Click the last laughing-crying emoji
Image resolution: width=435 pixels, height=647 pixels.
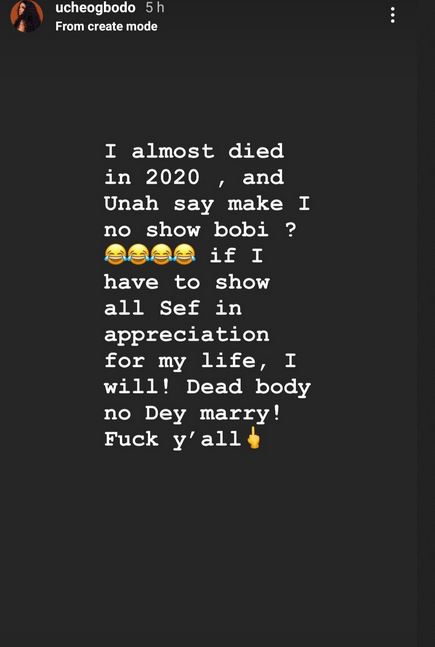[x=184, y=254]
